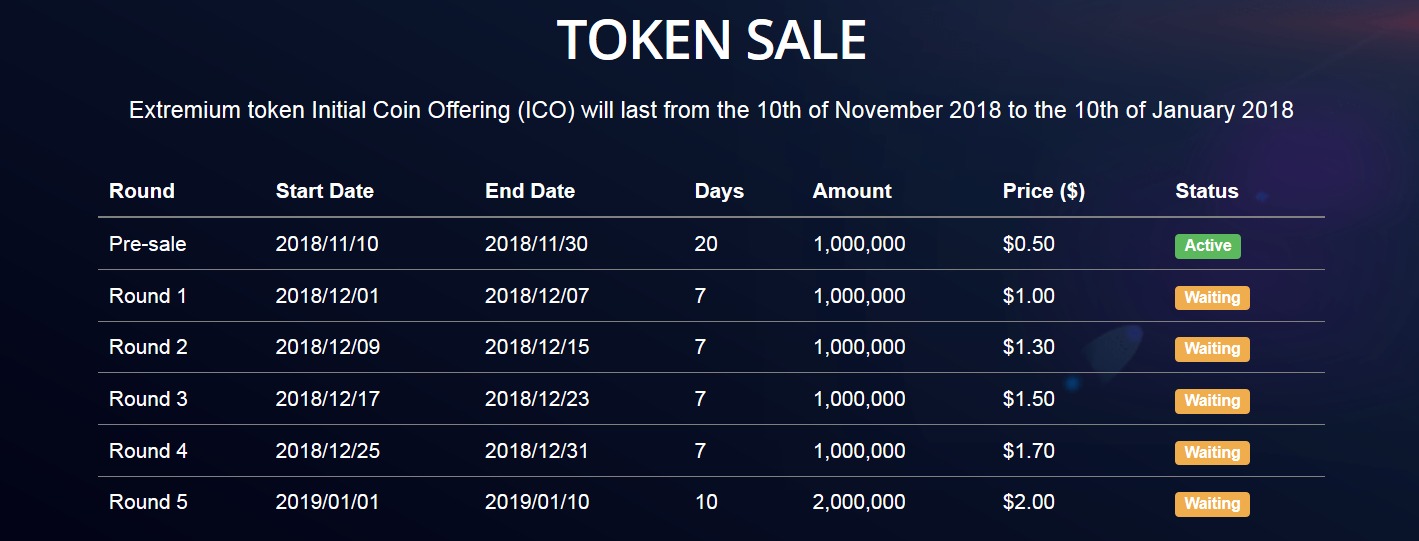Click the Waiting badge for Round 5
The width and height of the screenshot is (1419, 541).
tap(1212, 504)
